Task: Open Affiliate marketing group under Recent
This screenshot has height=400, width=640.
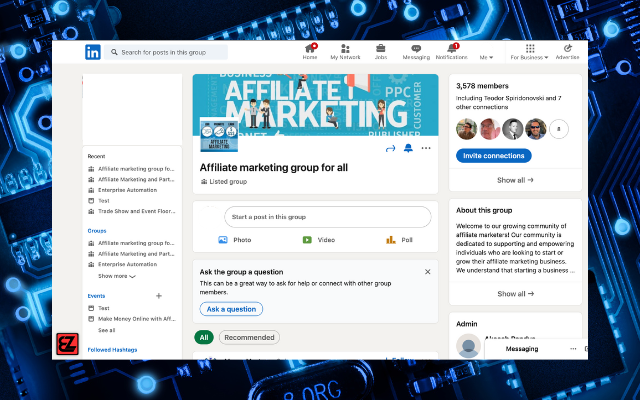Action: [131, 169]
